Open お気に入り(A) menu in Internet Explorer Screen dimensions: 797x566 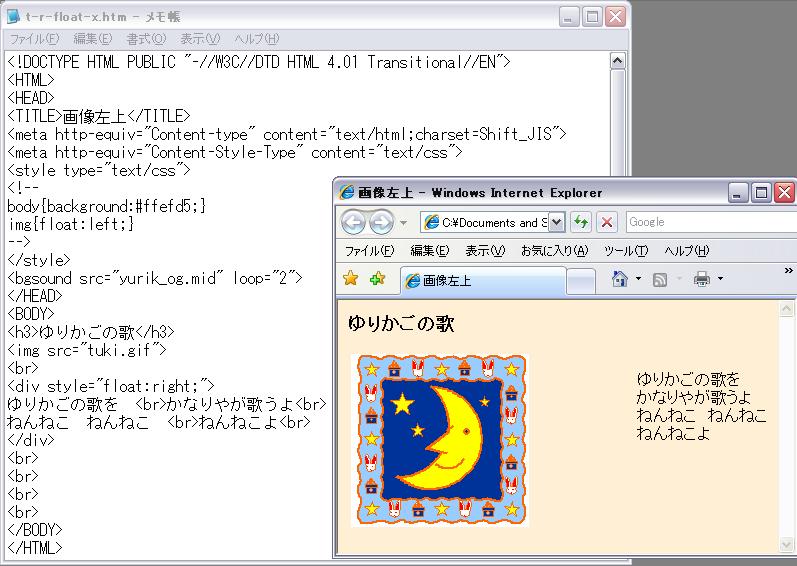555,251
